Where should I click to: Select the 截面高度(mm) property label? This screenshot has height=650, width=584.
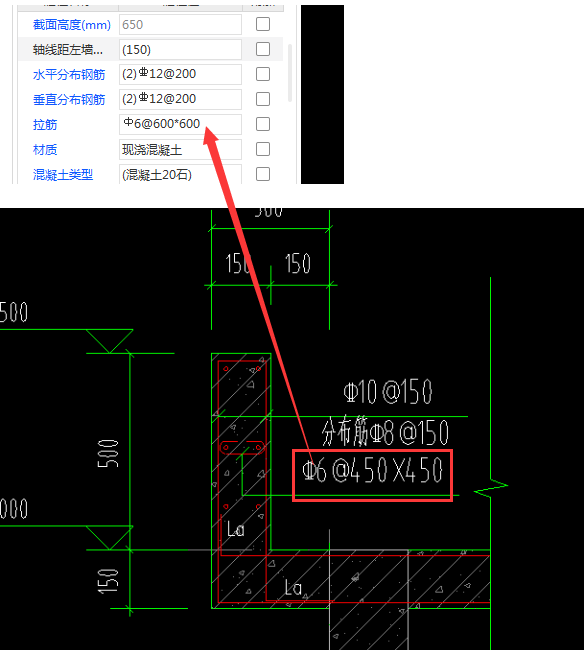(72, 25)
